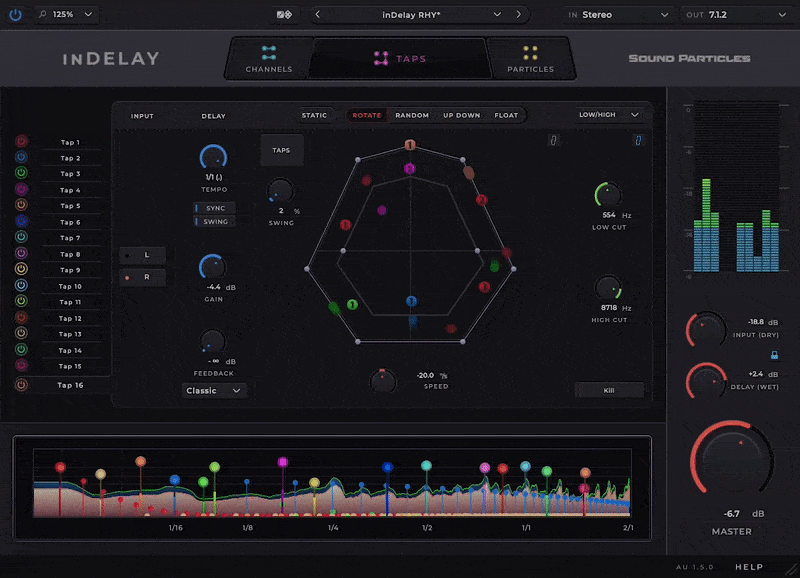This screenshot has width=800, height=578.
Task: Toggle Tap 6 power icon
Action: coord(21,221)
